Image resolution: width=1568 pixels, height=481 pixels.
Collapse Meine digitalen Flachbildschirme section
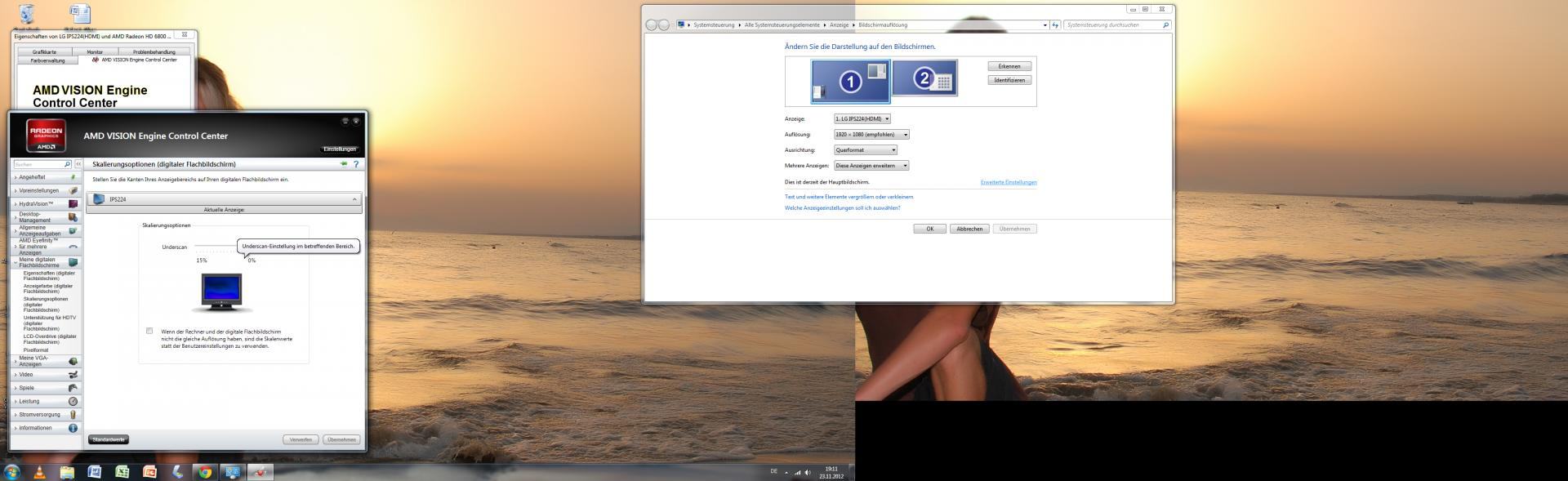(x=46, y=262)
